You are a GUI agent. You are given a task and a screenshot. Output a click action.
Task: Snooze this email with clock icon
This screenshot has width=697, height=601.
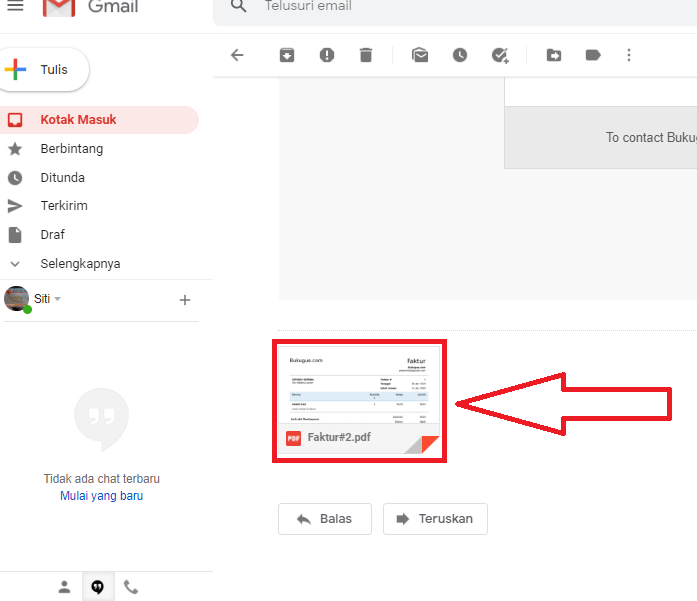click(460, 55)
